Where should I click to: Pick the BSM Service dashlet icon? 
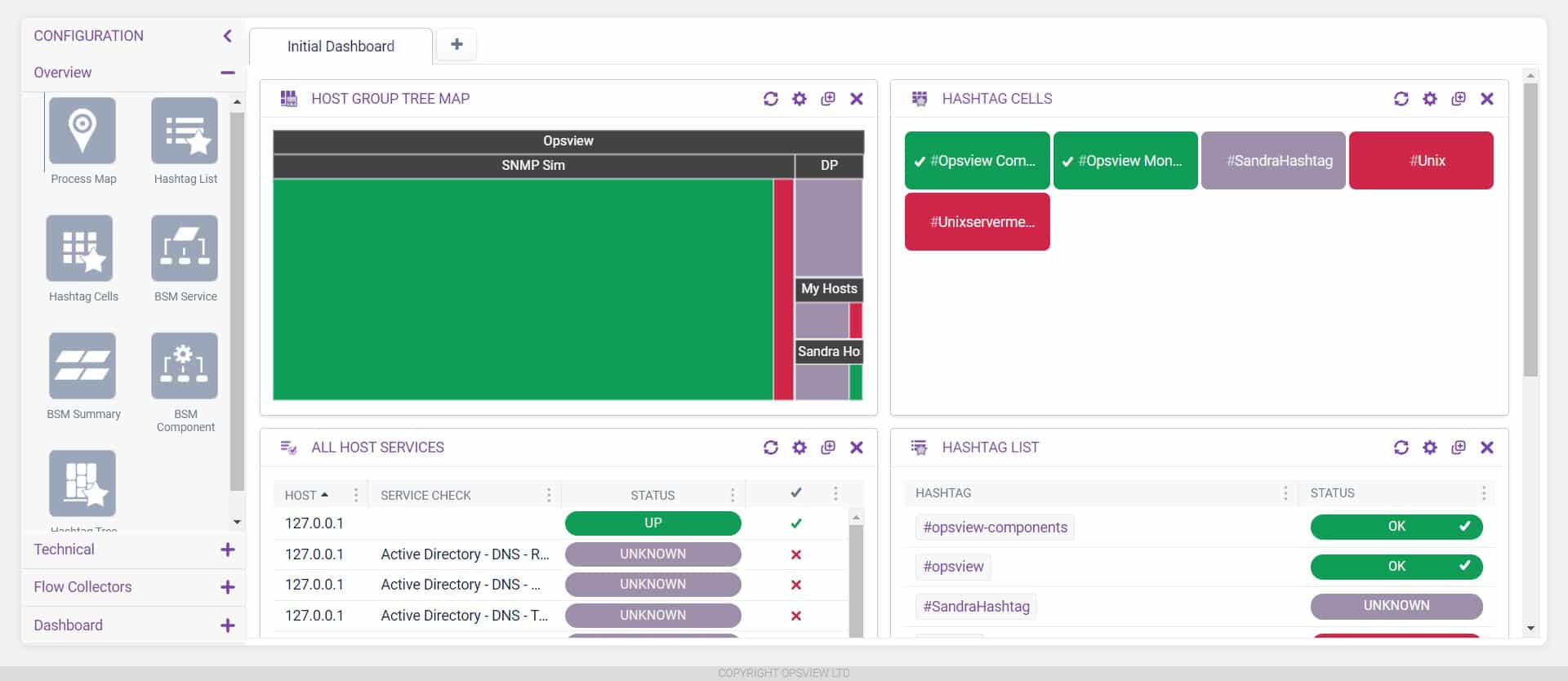tap(185, 248)
